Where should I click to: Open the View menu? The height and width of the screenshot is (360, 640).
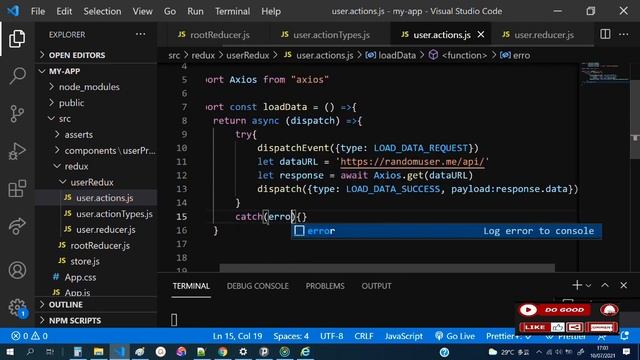click(142, 11)
